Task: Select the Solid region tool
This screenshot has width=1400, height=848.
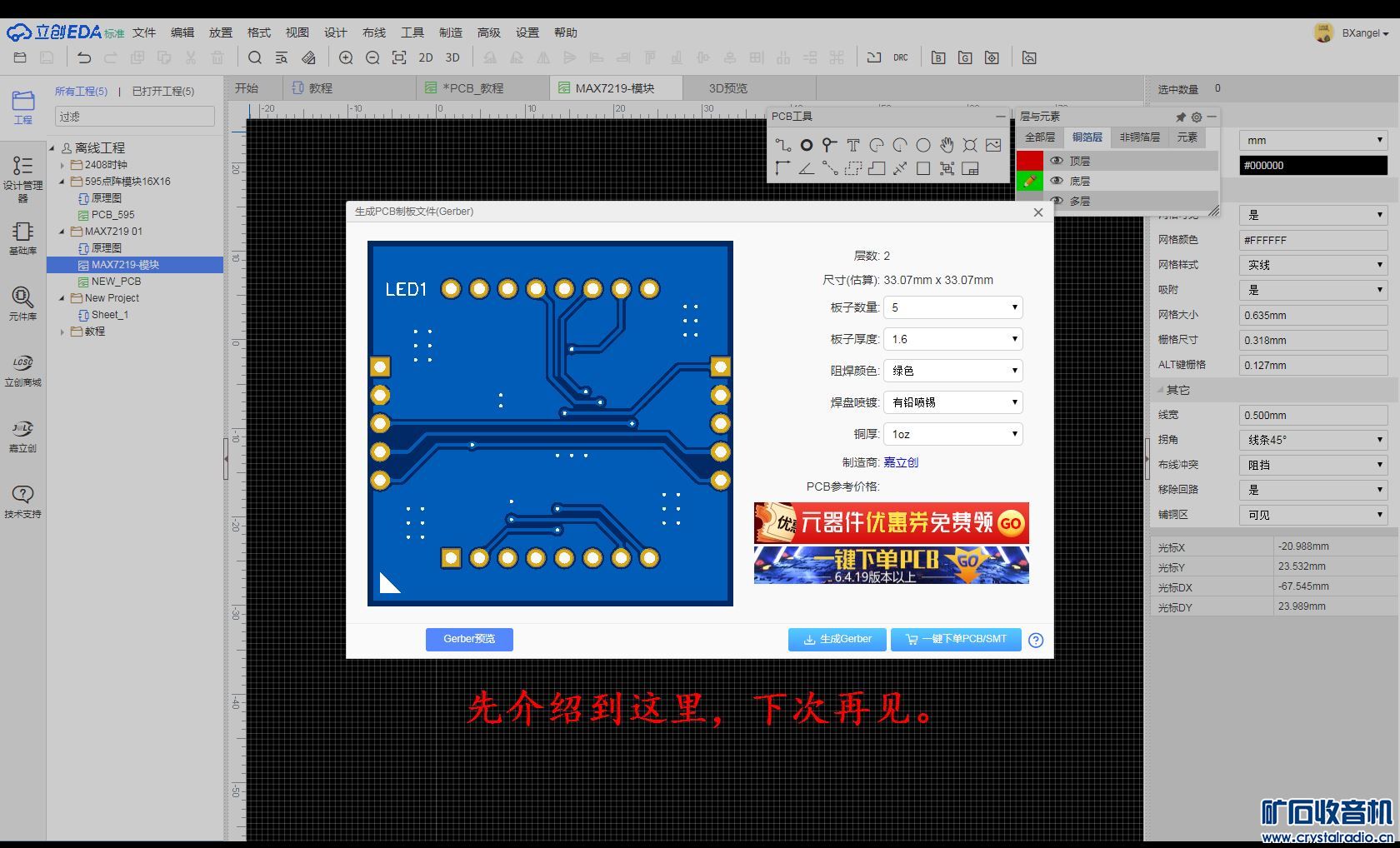Action: click(876, 168)
